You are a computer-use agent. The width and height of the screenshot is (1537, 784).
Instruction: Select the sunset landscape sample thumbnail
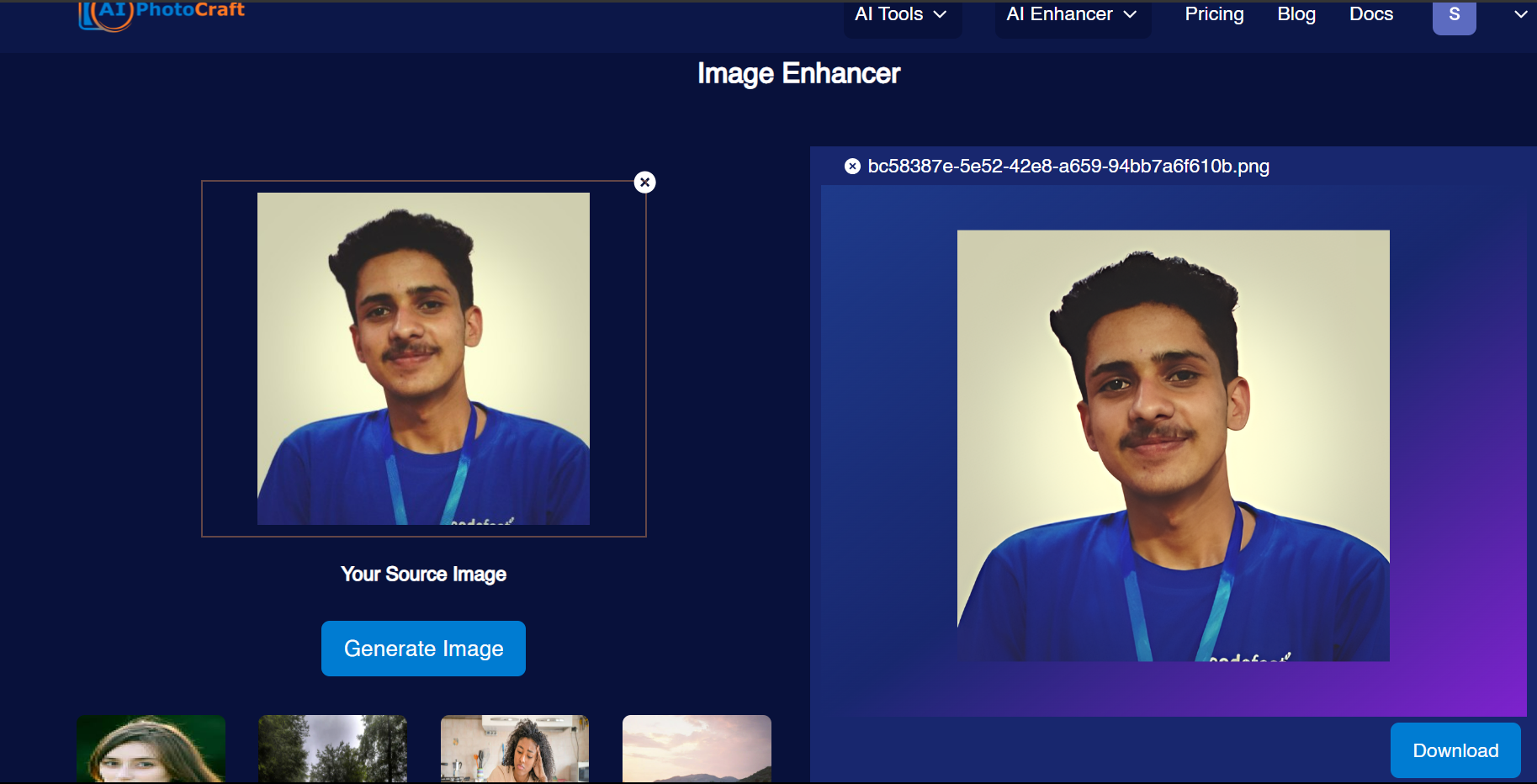[697, 749]
